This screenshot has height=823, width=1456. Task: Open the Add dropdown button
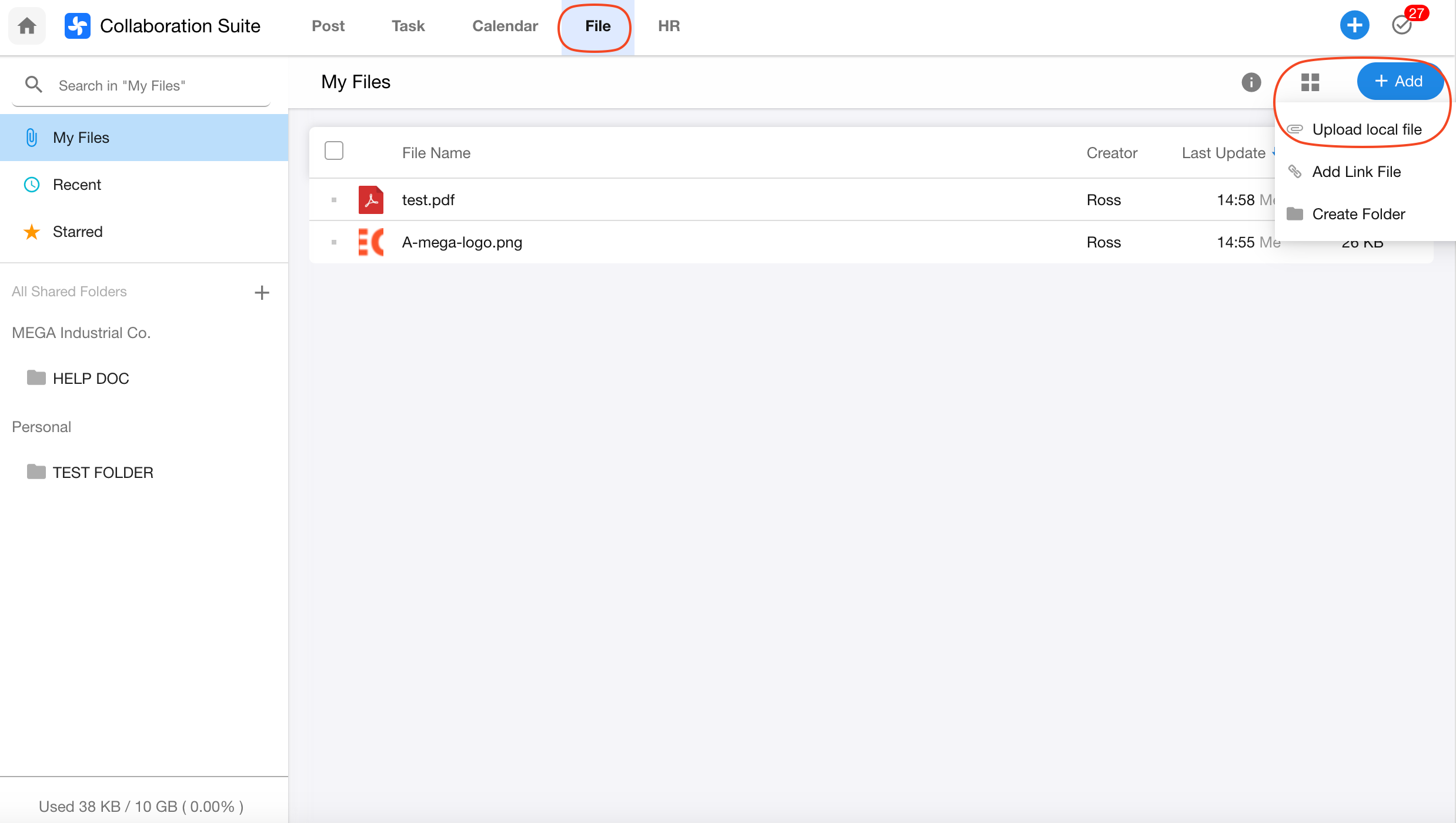(x=1400, y=81)
